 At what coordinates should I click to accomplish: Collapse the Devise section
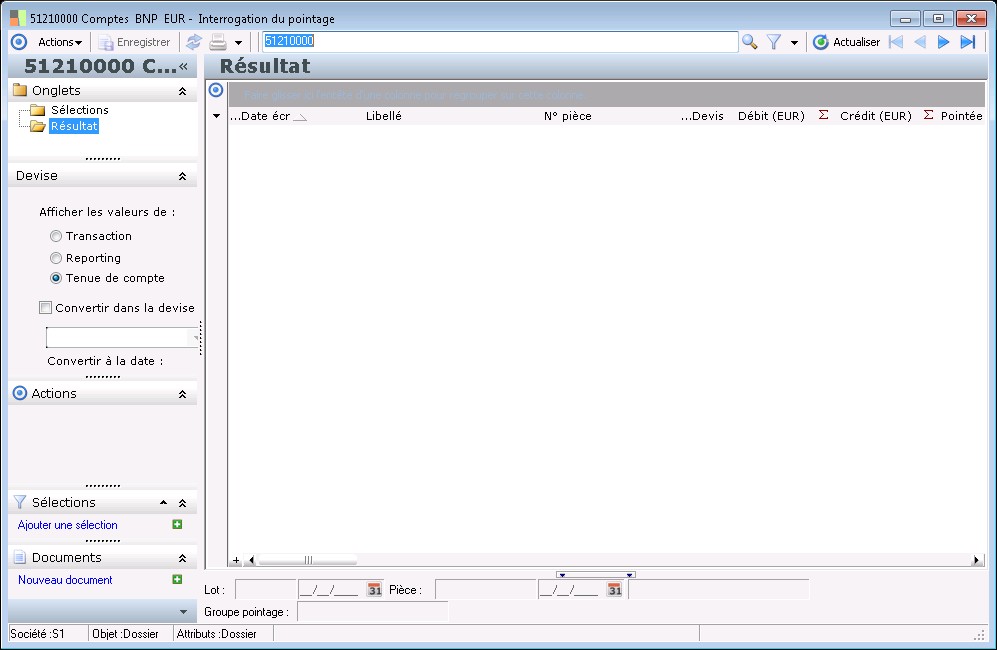[x=182, y=176]
